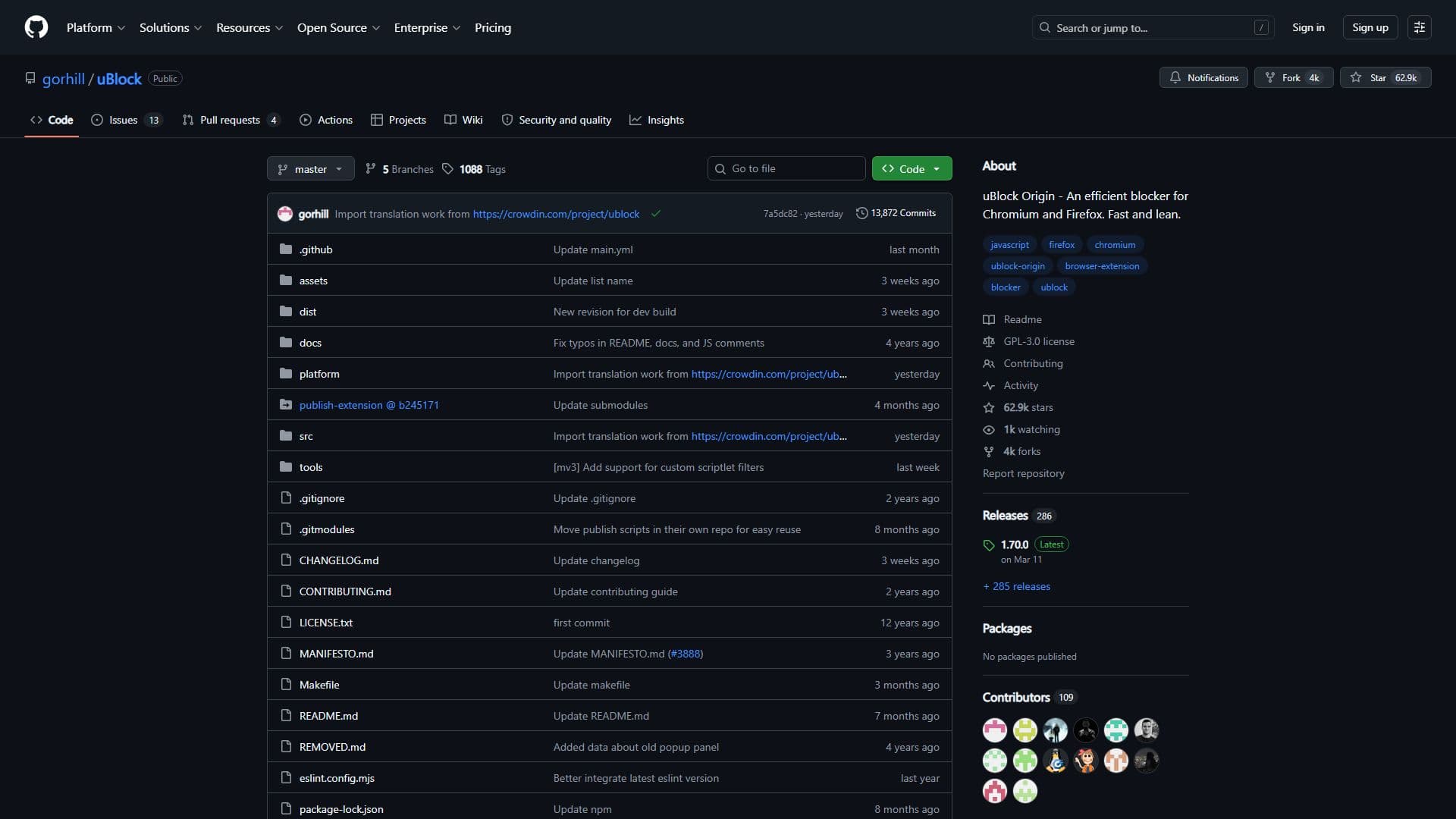This screenshot has width=1456, height=819.
Task: Open the 1088 Tags list
Action: pos(474,169)
